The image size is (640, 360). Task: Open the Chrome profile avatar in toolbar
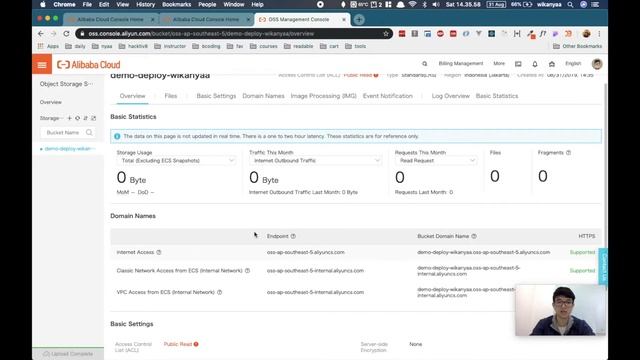click(587, 33)
